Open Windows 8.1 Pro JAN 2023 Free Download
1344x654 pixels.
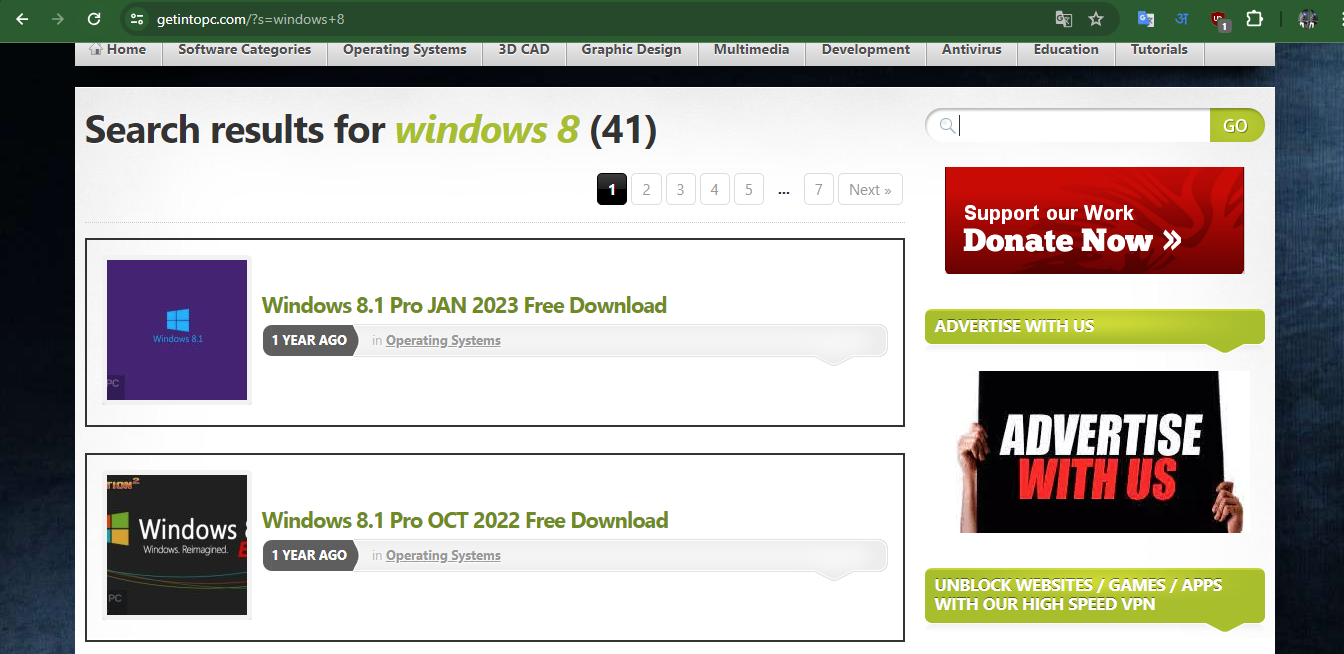click(x=464, y=305)
